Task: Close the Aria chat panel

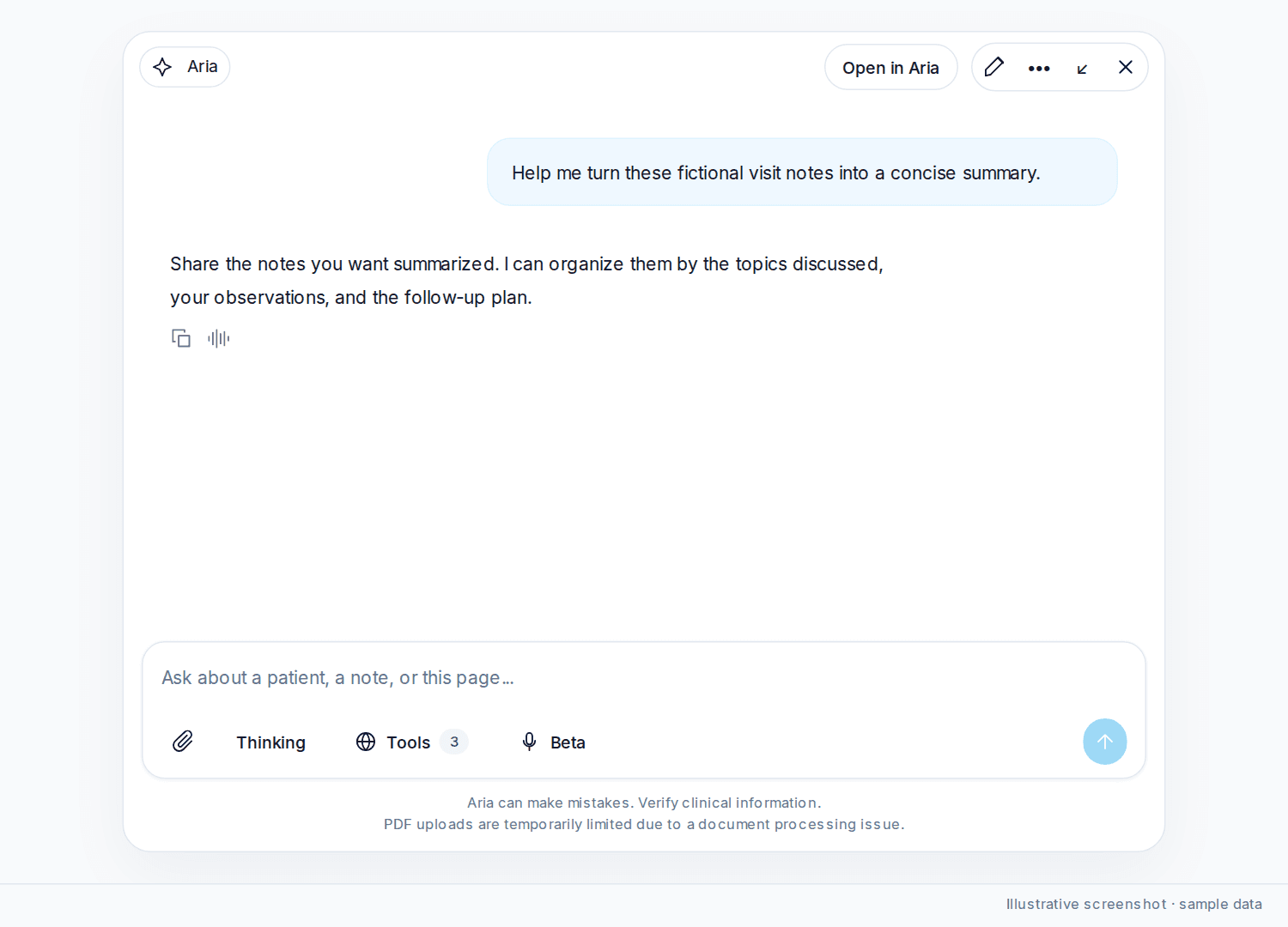Action: pos(1126,67)
